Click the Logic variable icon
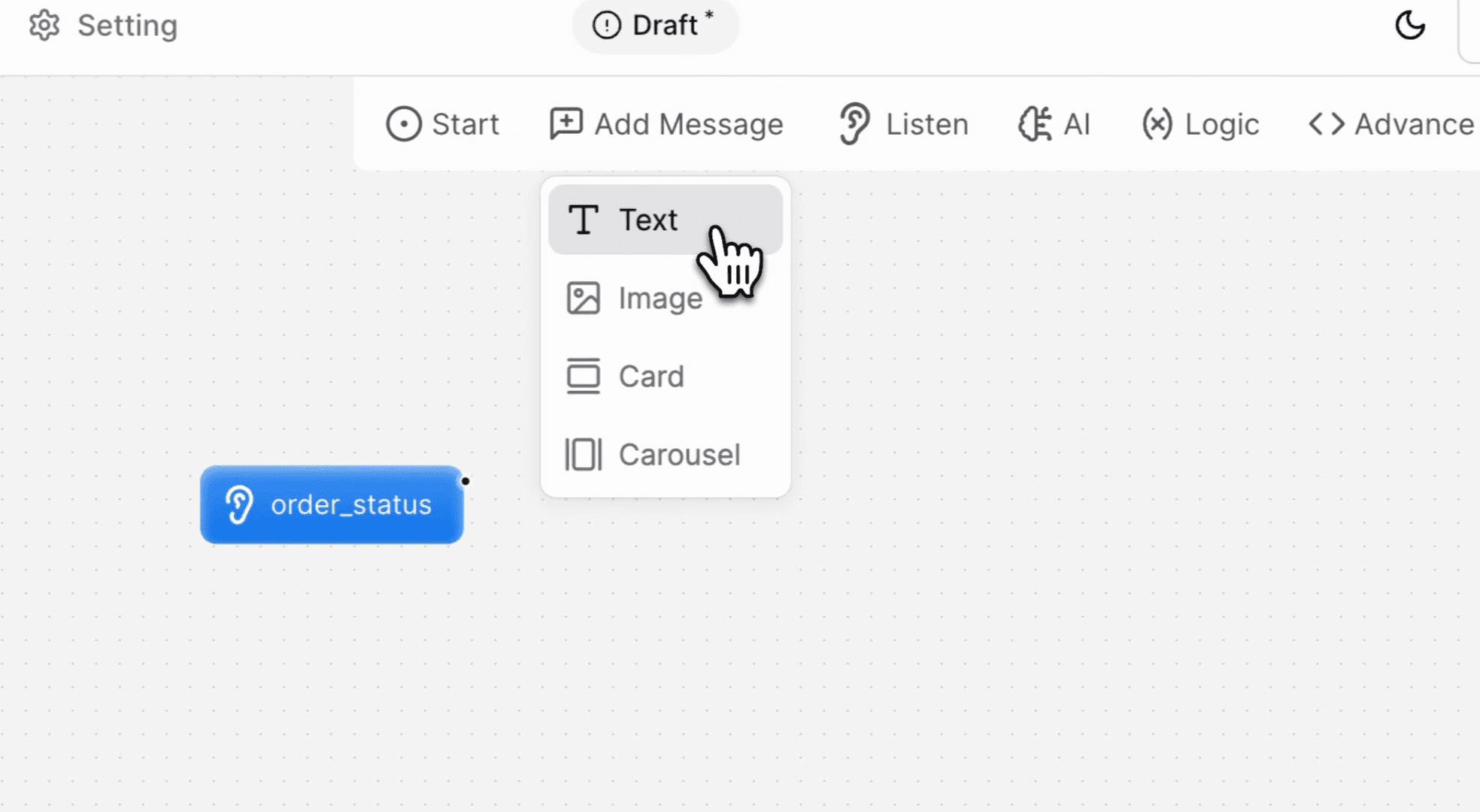This screenshot has width=1480, height=812. (x=1157, y=124)
